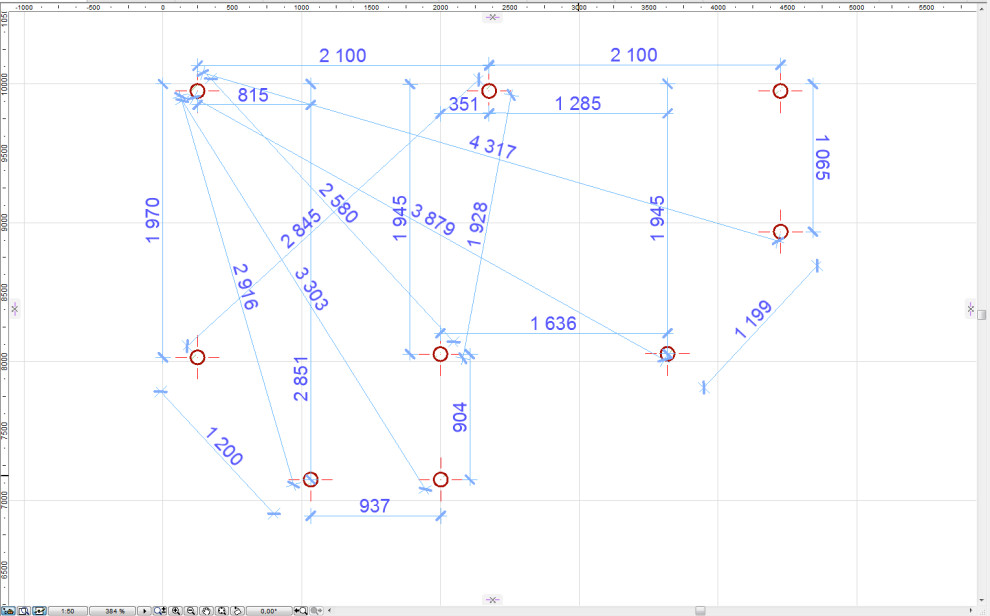Click the purple splitter handle on the right edge
Viewport: 990px width, 616px height.
point(970,308)
